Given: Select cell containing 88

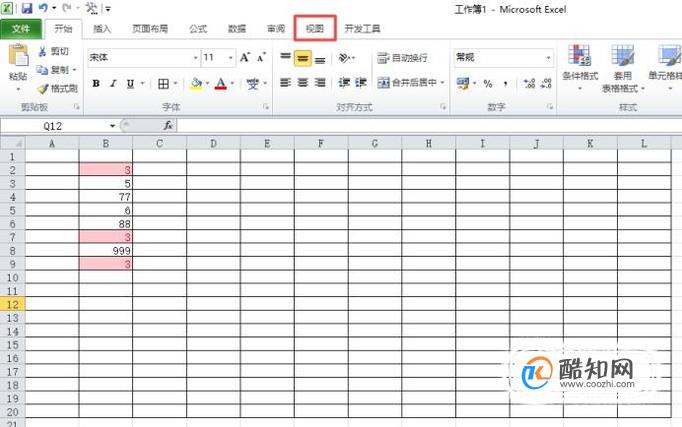Looking at the screenshot, I should 106,224.
